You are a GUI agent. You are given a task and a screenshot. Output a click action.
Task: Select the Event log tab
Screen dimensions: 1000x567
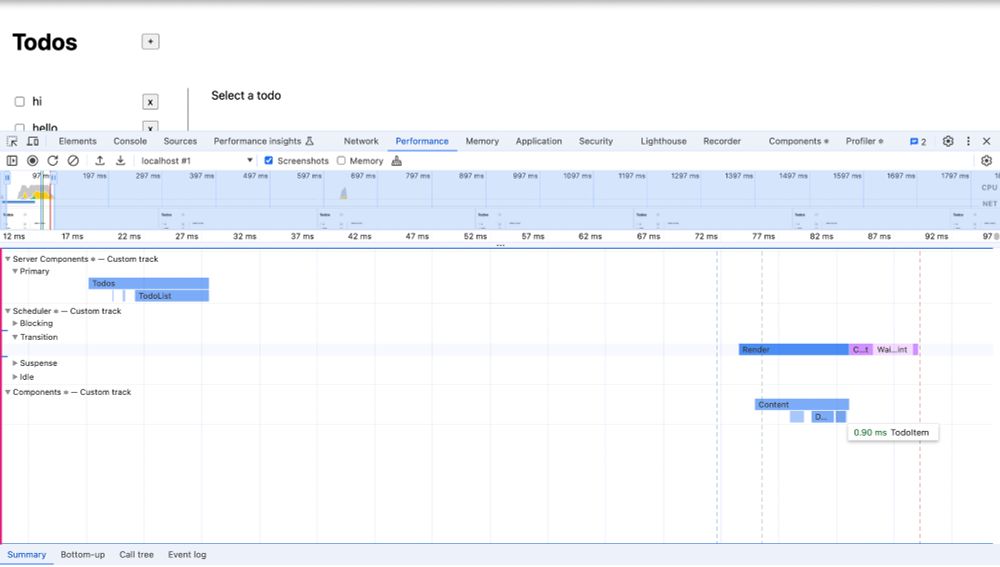coord(187,555)
